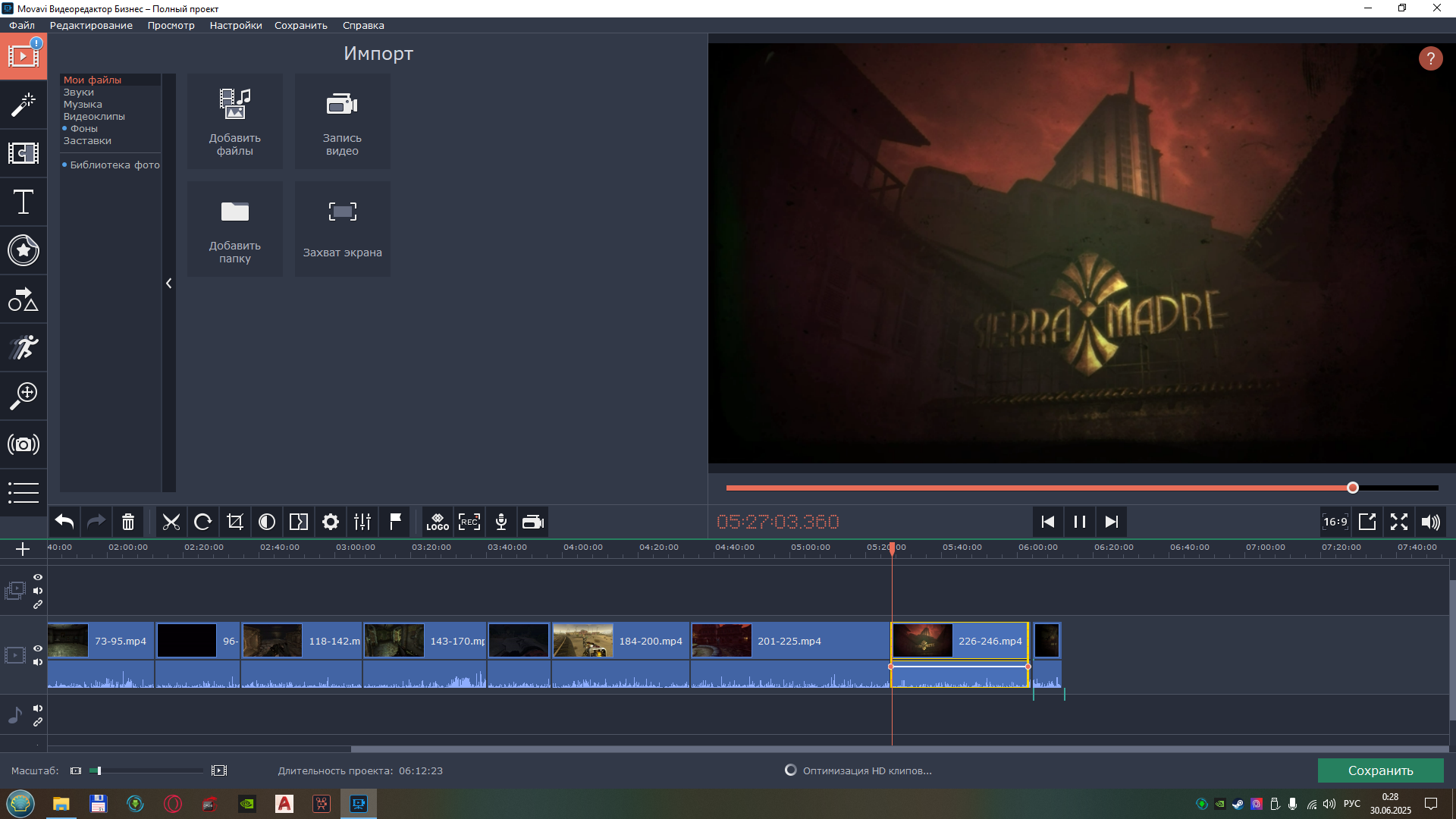Toggle visibility of the overlay track

[38, 577]
